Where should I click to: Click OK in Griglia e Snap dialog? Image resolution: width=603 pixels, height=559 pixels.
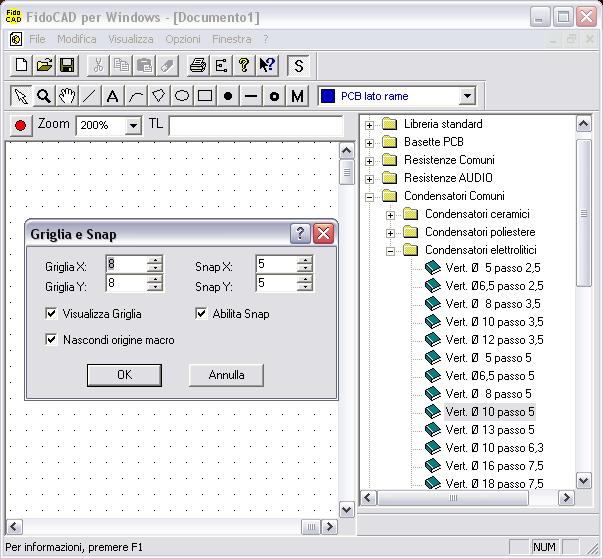point(124,375)
